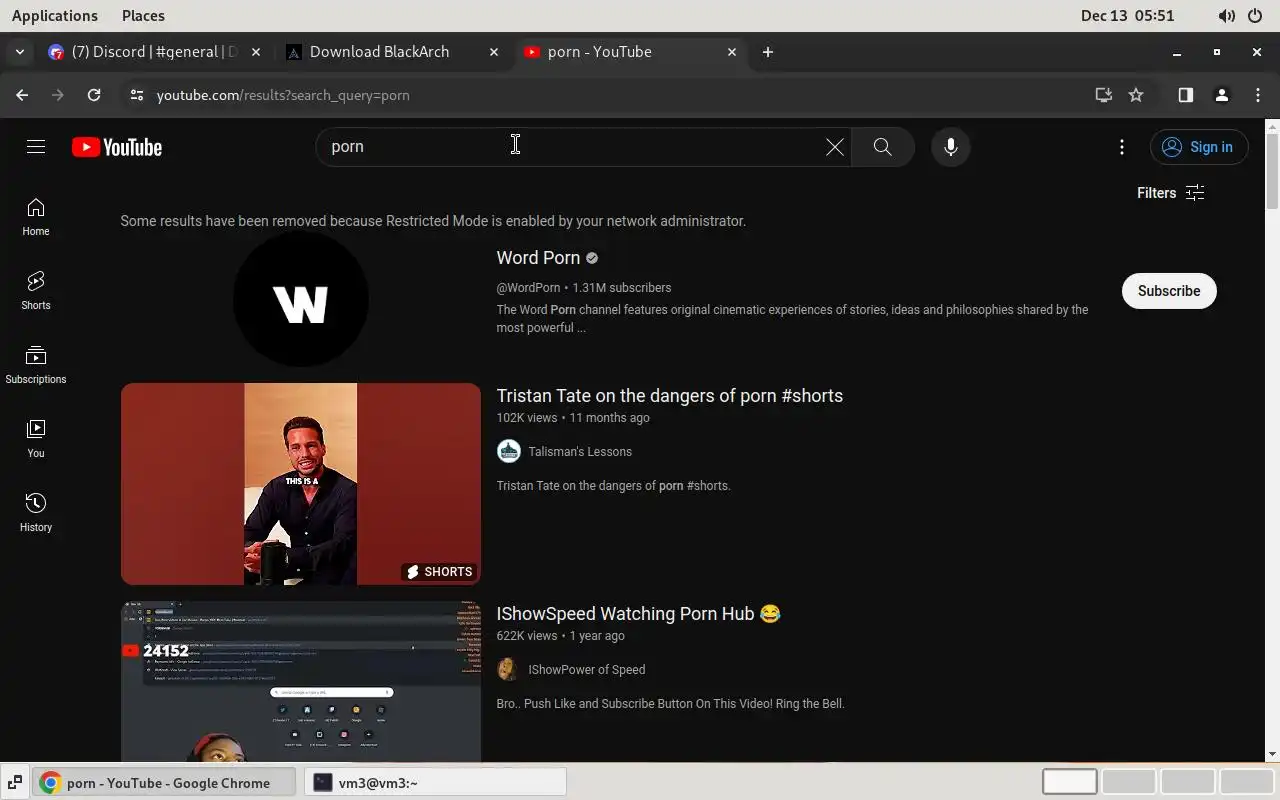The image size is (1280, 800).
Task: Clear the search query with X icon
Action: (835, 147)
